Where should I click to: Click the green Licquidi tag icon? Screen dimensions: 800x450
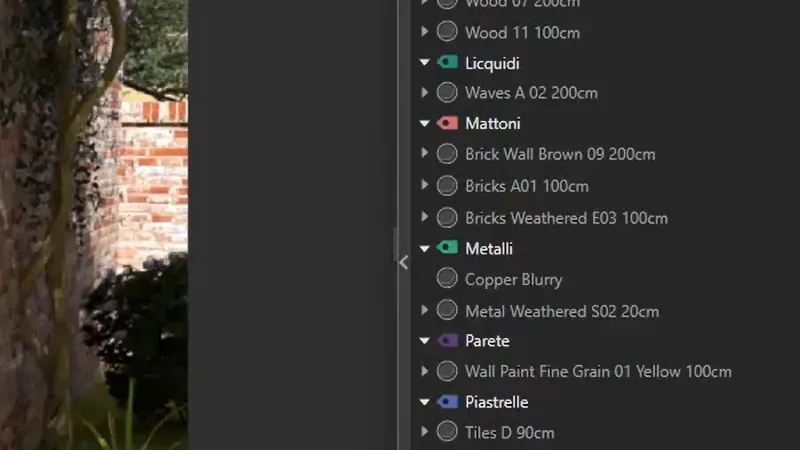pos(447,63)
